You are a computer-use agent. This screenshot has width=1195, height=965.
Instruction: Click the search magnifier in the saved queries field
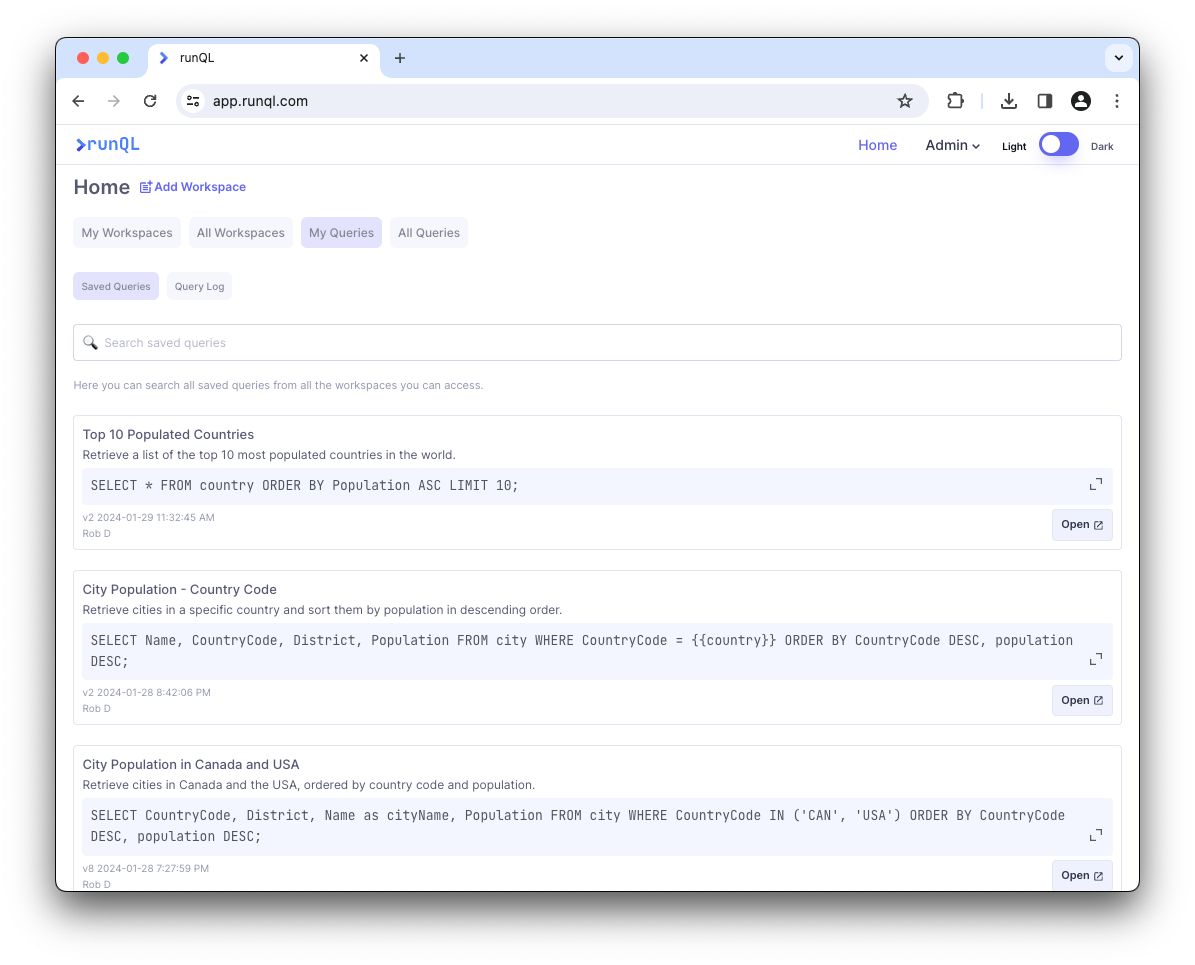[x=91, y=342]
